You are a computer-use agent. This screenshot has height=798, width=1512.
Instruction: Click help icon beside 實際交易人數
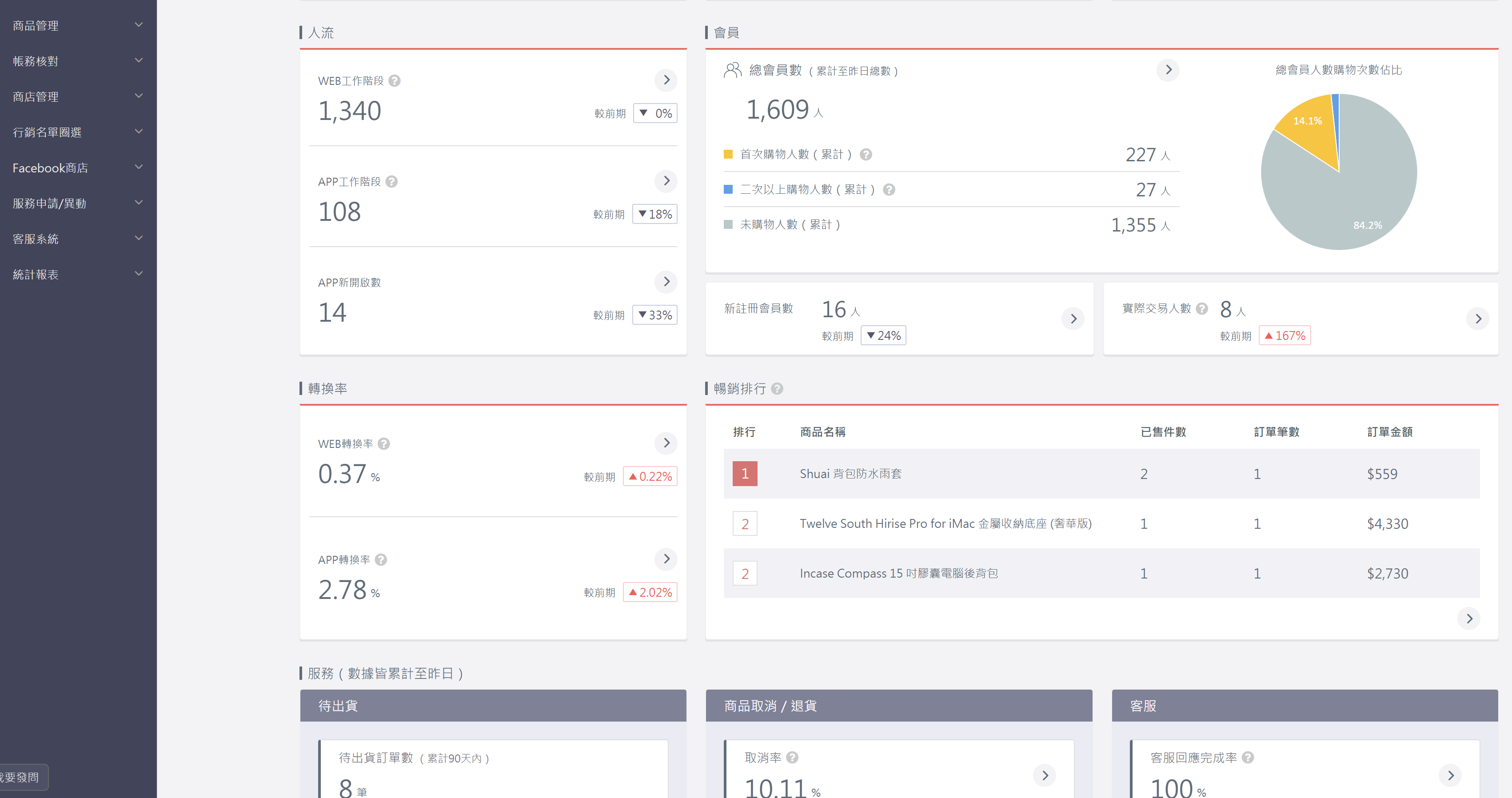(x=1201, y=309)
